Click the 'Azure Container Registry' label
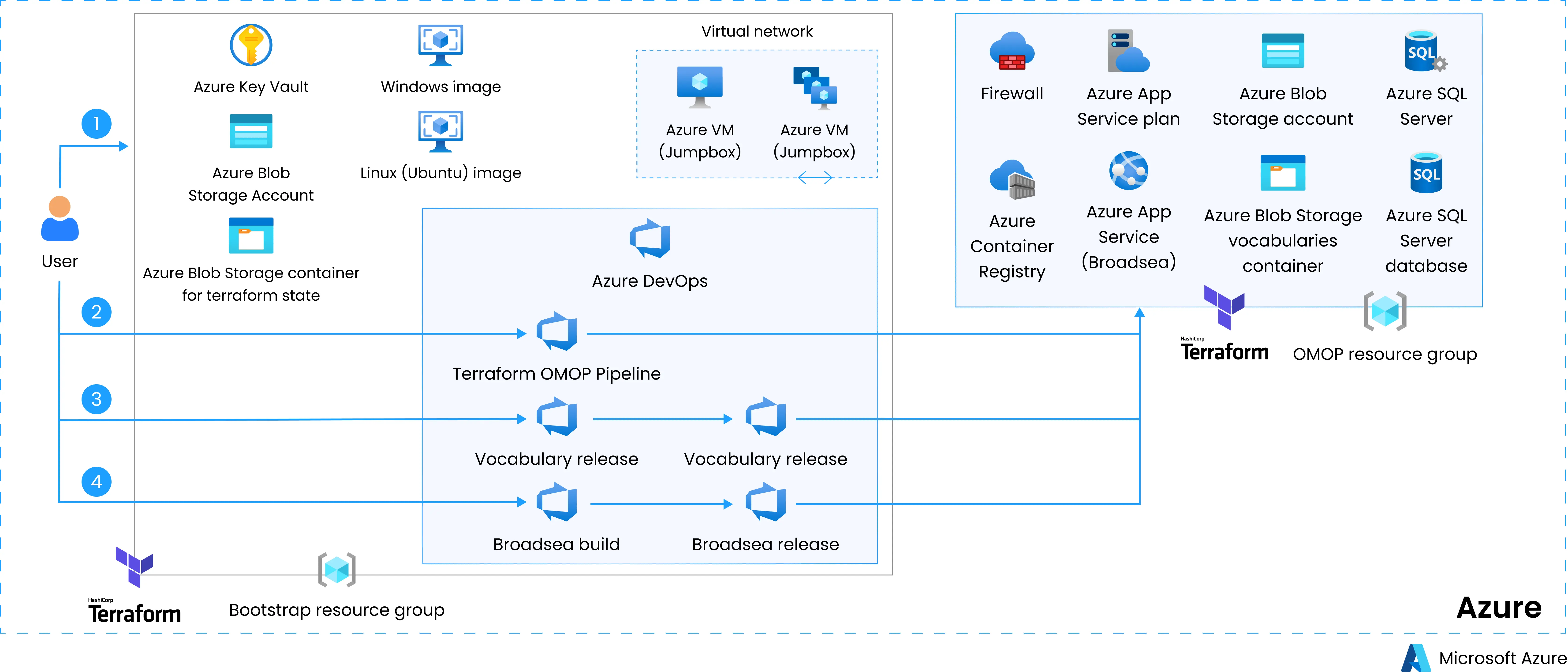This screenshot has width=1568, height=672. click(x=1012, y=246)
